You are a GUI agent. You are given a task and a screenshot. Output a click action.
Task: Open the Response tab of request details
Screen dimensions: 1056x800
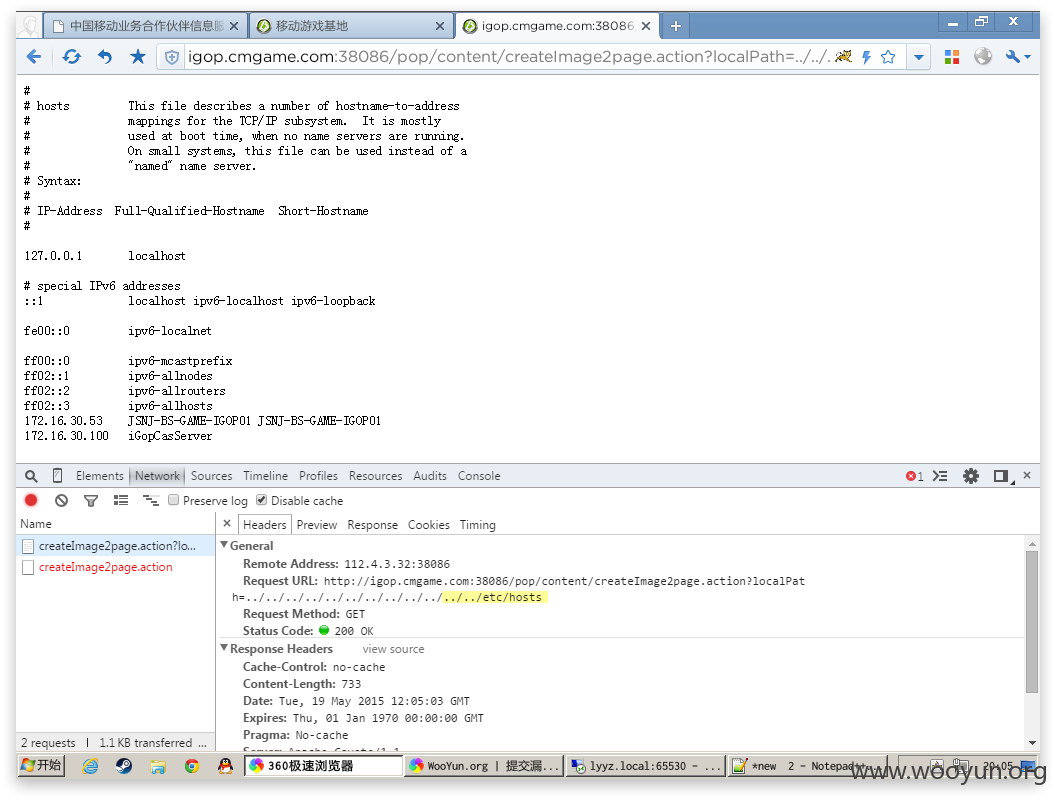click(x=372, y=525)
